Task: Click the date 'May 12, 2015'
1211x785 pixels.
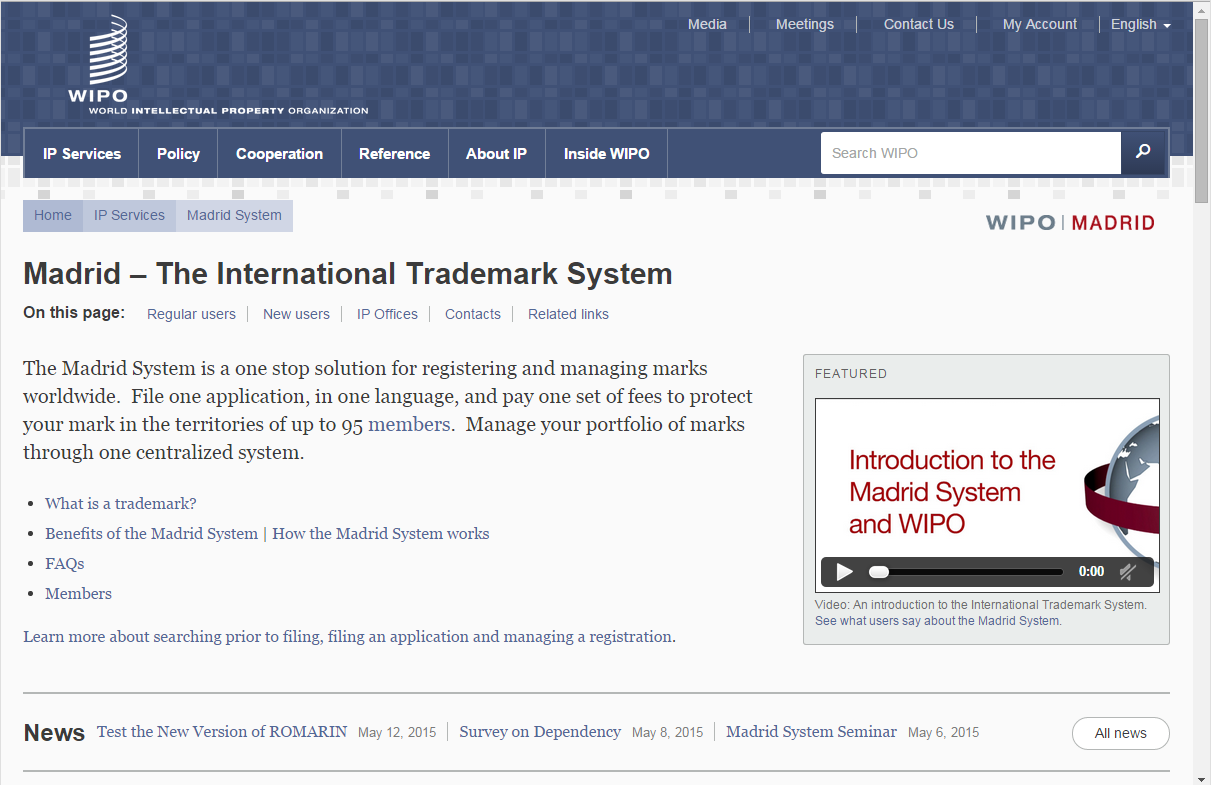Action: tap(397, 733)
